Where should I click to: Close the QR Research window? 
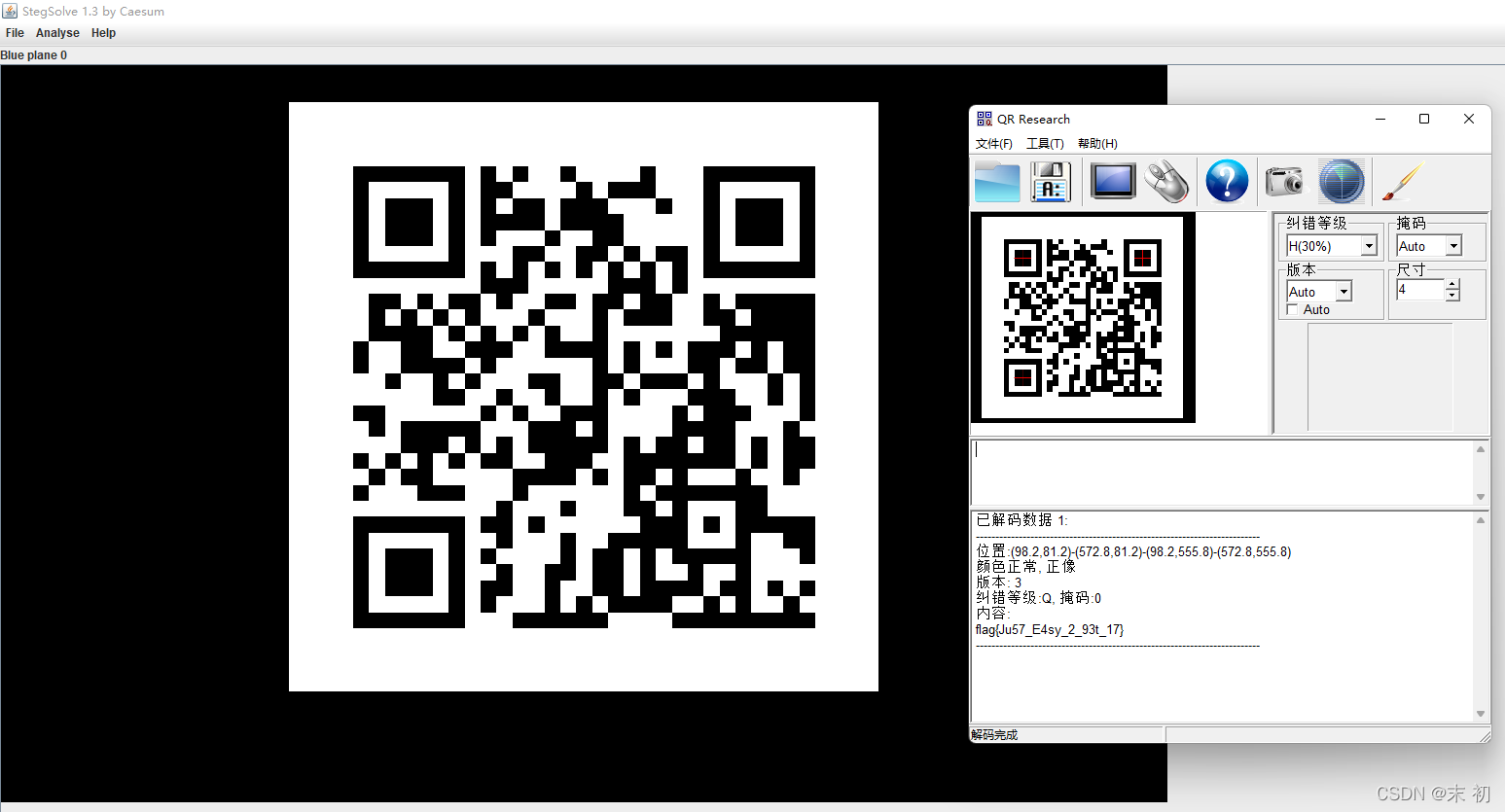(1469, 119)
